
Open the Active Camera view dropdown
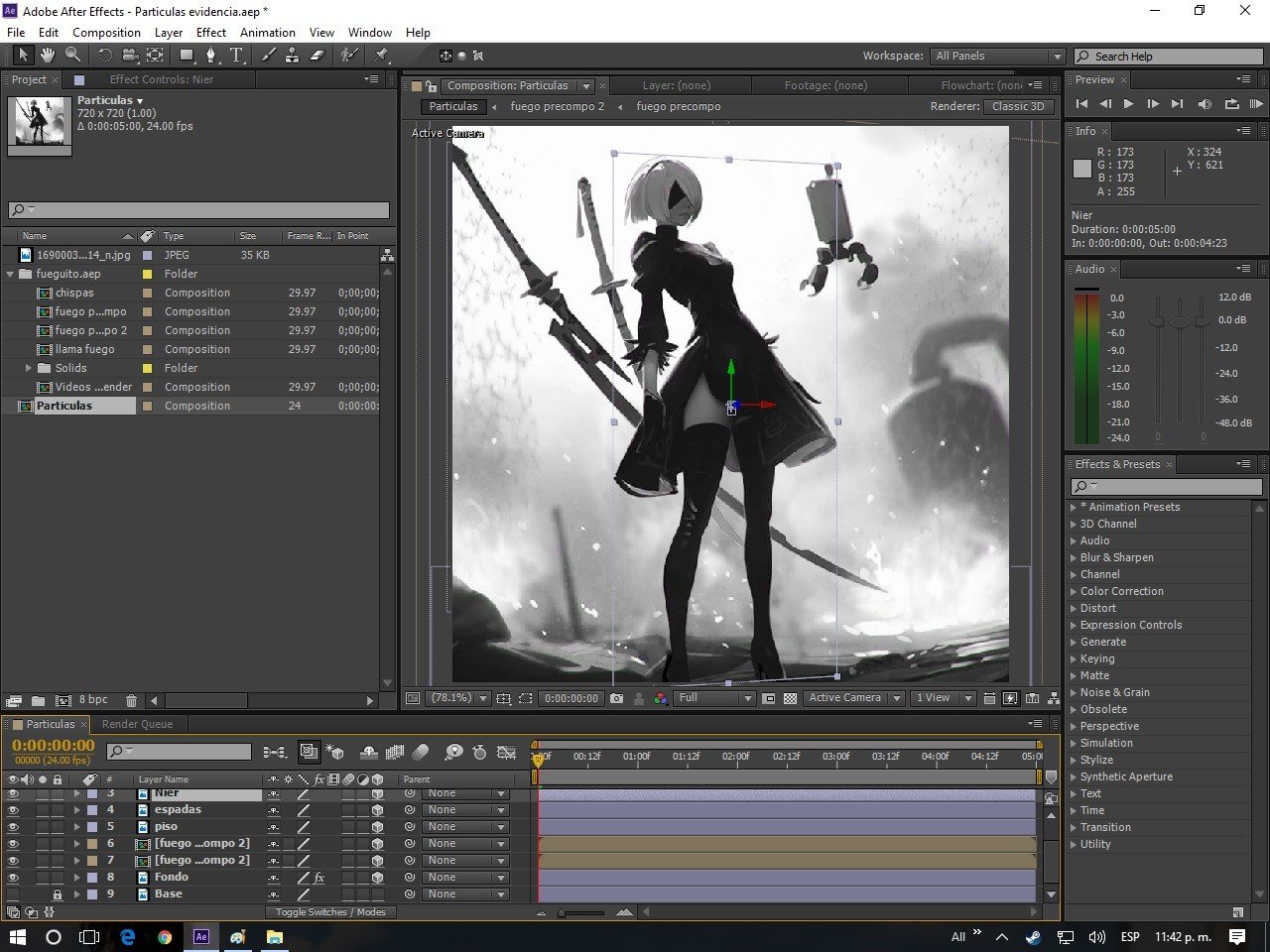853,698
